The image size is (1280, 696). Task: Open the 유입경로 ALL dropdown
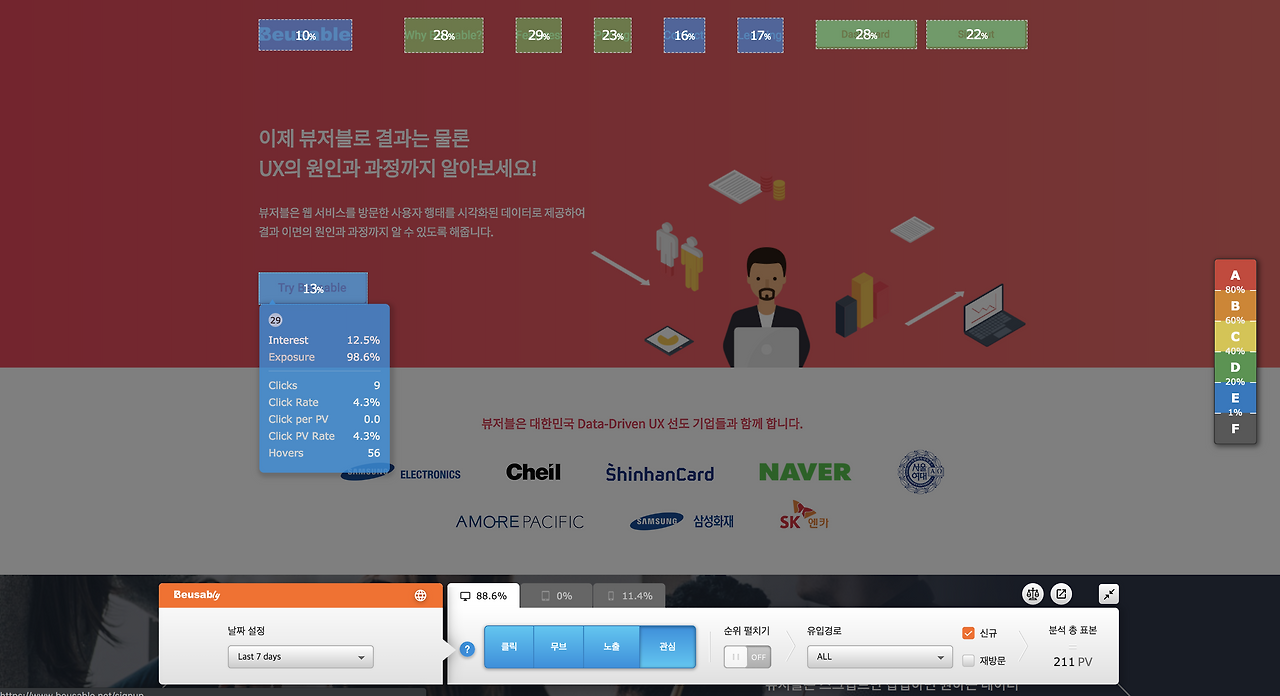pos(879,656)
